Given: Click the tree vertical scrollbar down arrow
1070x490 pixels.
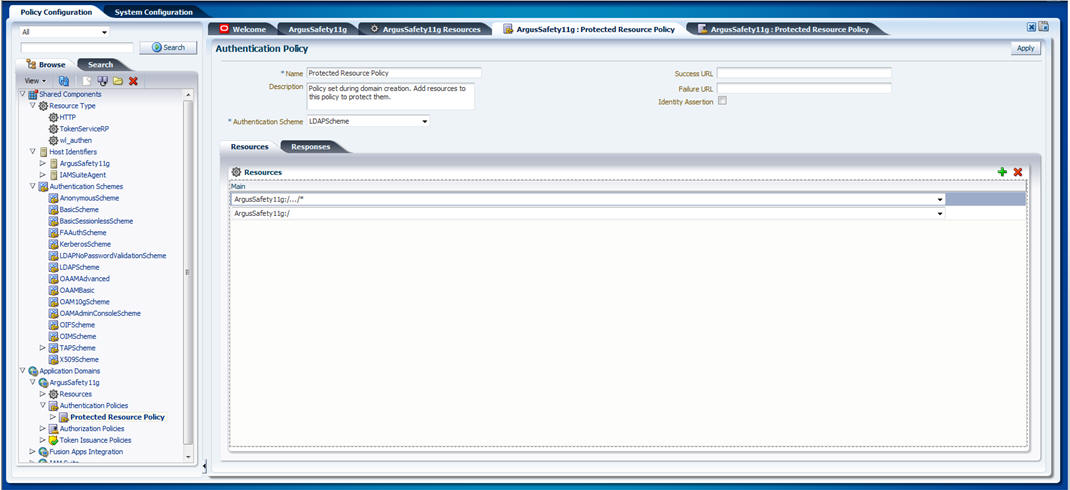Looking at the screenshot, I should click(189, 455).
